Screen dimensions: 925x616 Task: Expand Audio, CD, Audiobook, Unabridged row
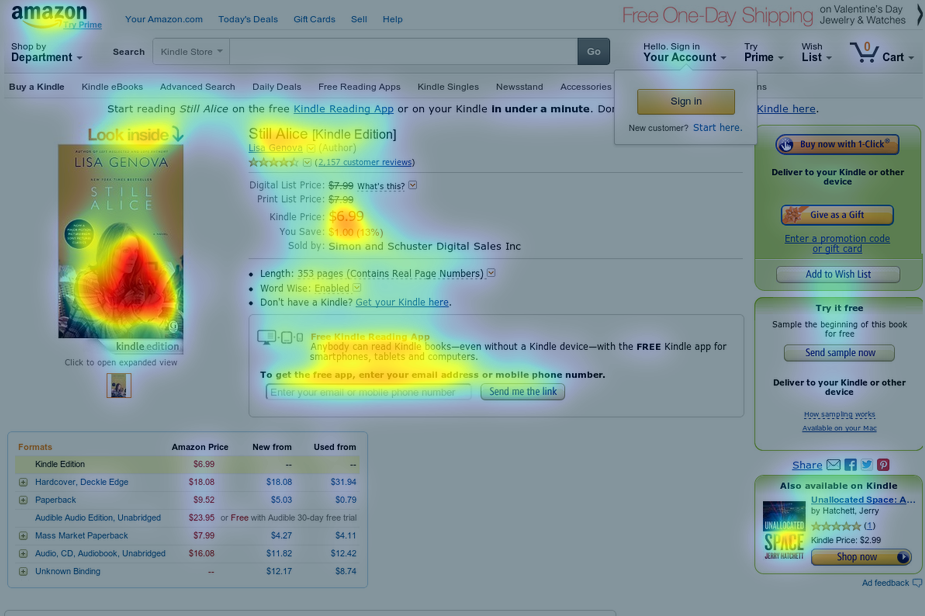coord(23,553)
